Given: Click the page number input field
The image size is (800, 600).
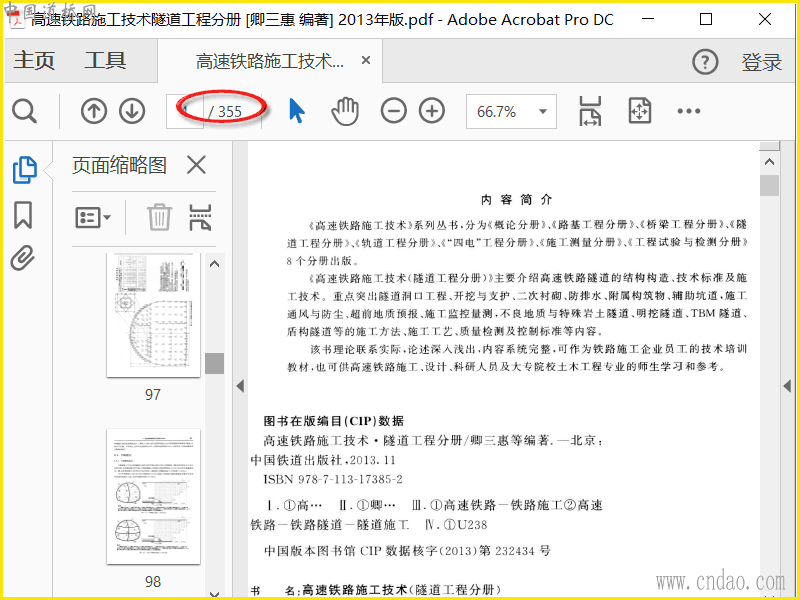Looking at the screenshot, I should click(185, 111).
